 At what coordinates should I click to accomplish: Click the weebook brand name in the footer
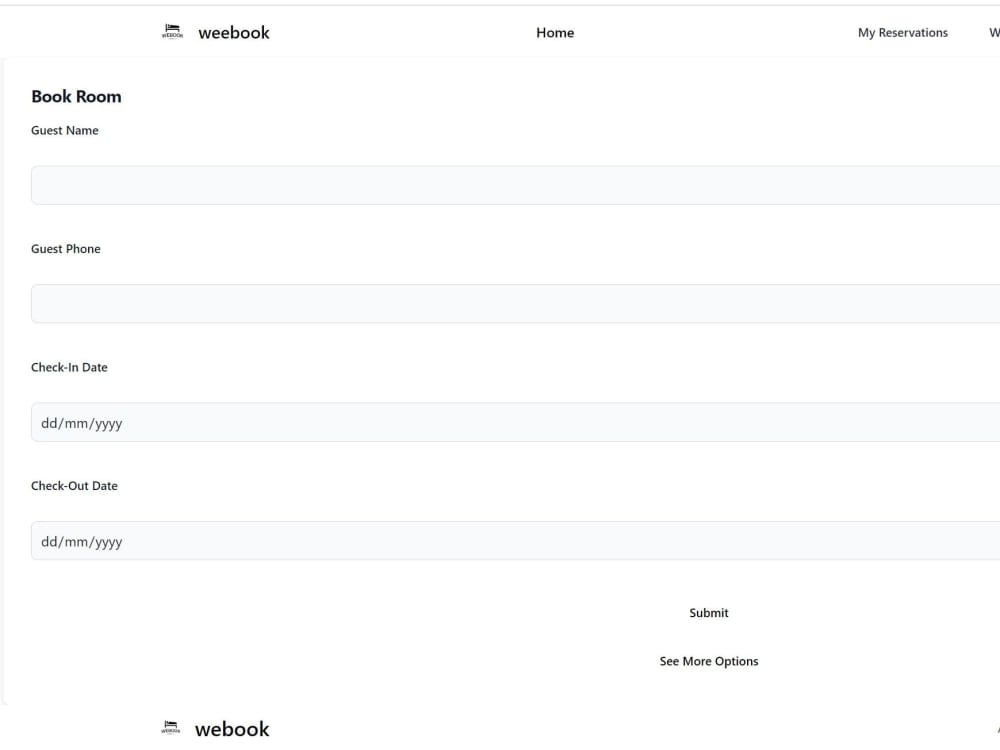231,729
